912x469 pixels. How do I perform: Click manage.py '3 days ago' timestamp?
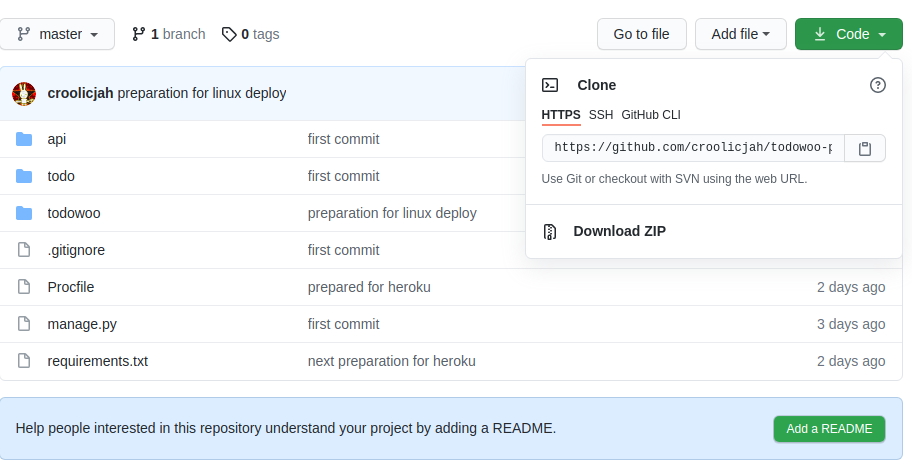coord(851,324)
